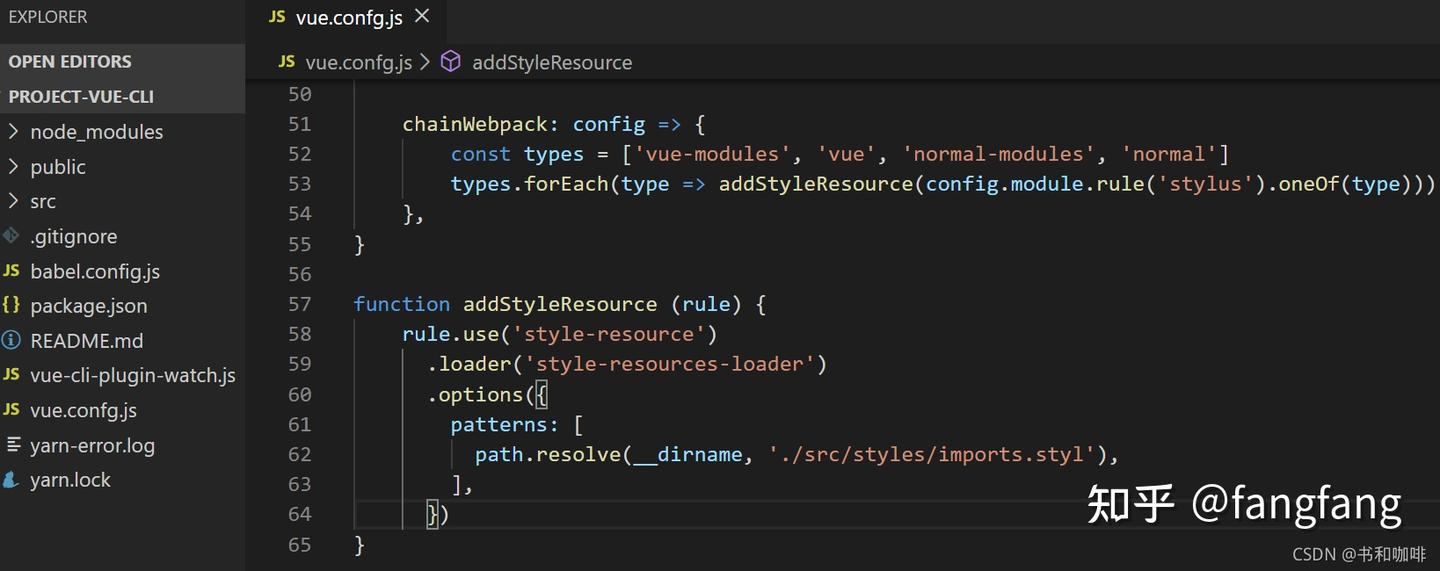The width and height of the screenshot is (1440, 571).
Task: Open the .gitignore file
Action: click(73, 237)
